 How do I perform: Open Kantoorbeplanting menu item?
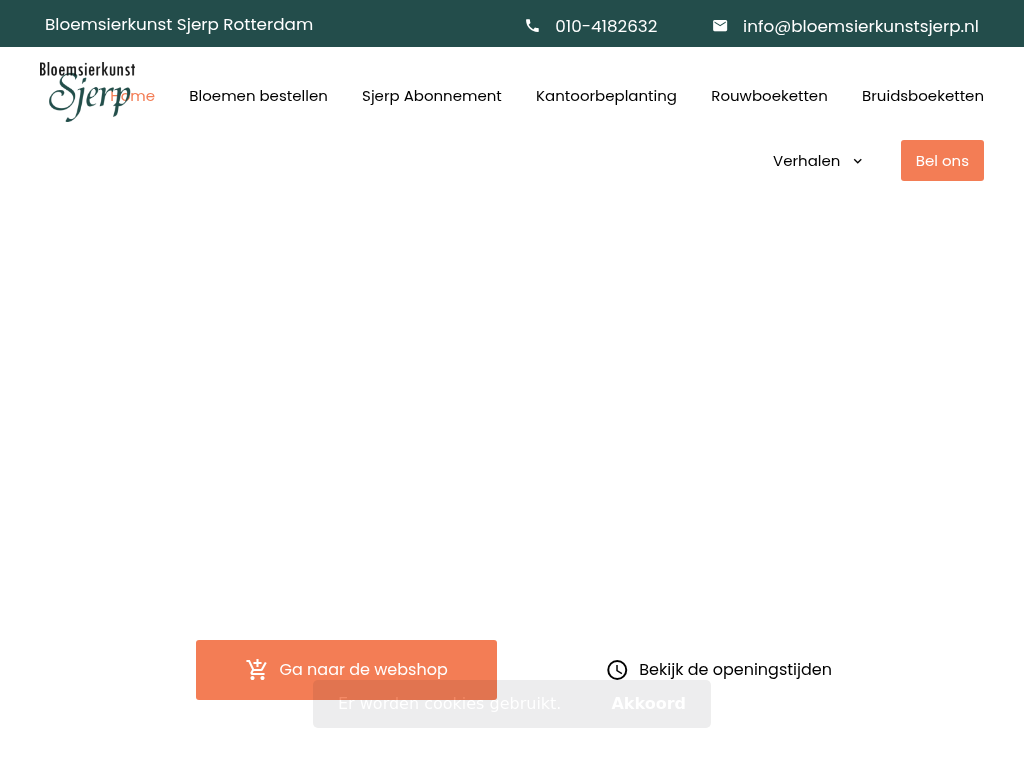tap(606, 96)
